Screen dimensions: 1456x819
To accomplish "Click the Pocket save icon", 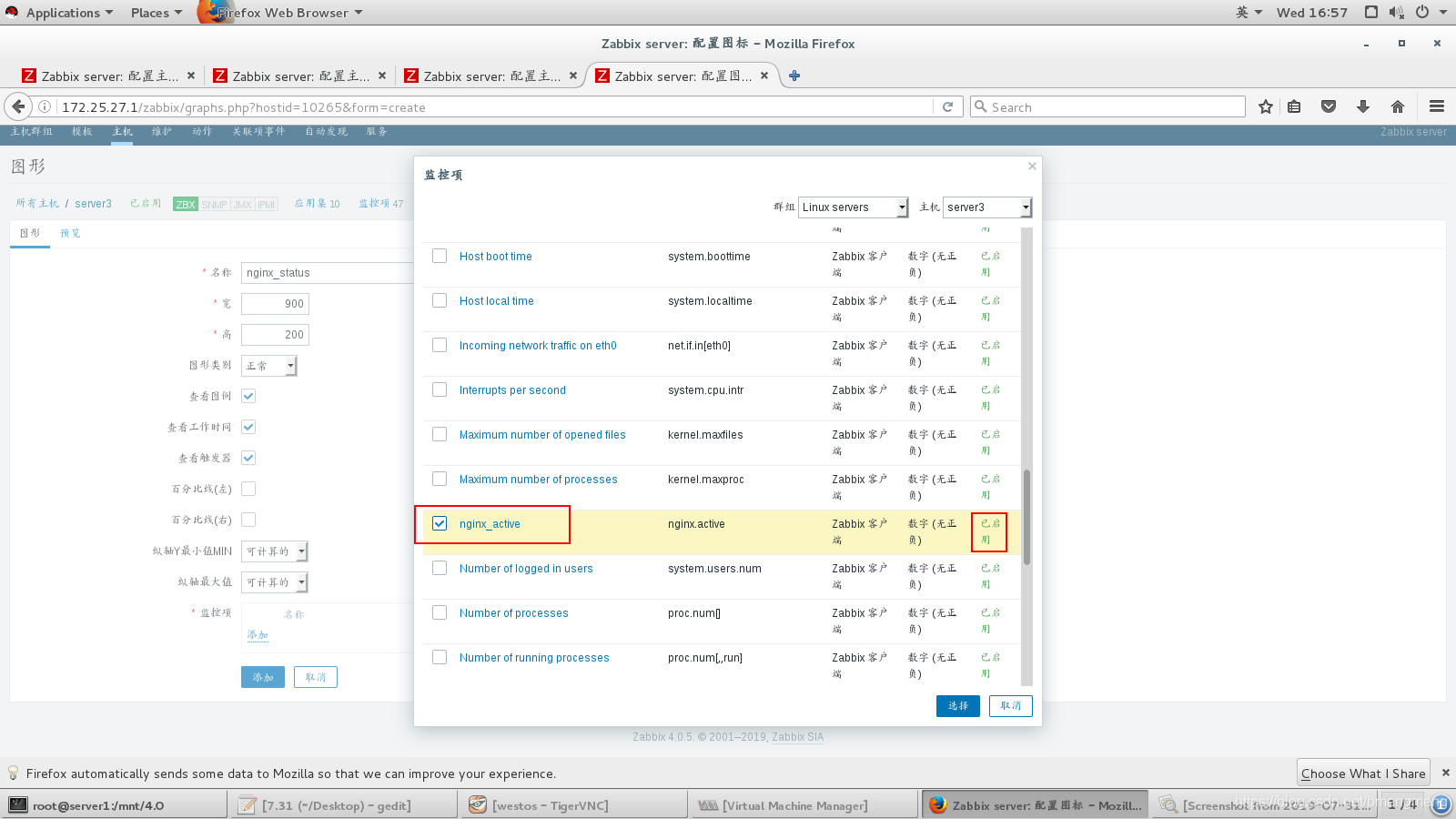I will (1329, 106).
